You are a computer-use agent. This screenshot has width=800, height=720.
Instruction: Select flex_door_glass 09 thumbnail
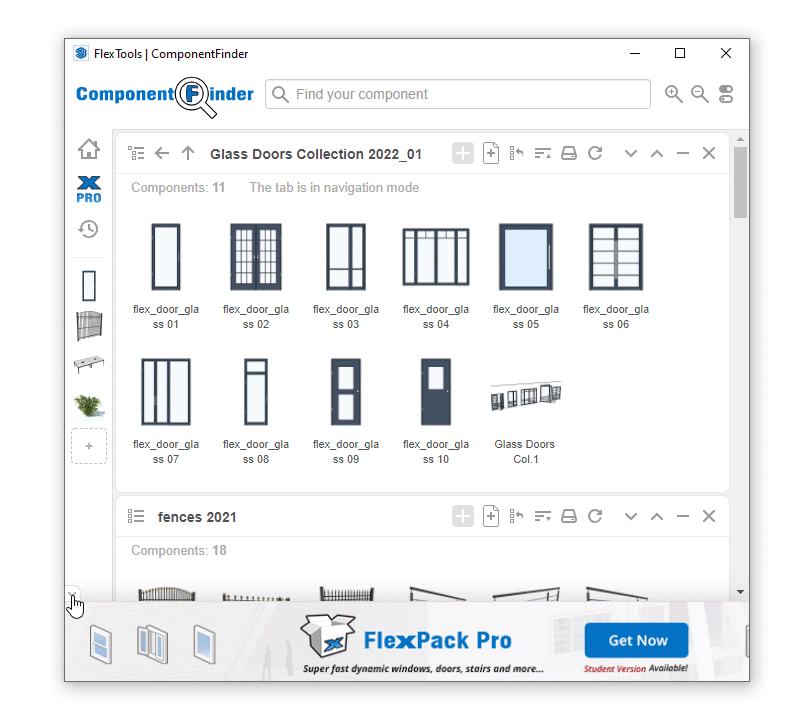(346, 392)
